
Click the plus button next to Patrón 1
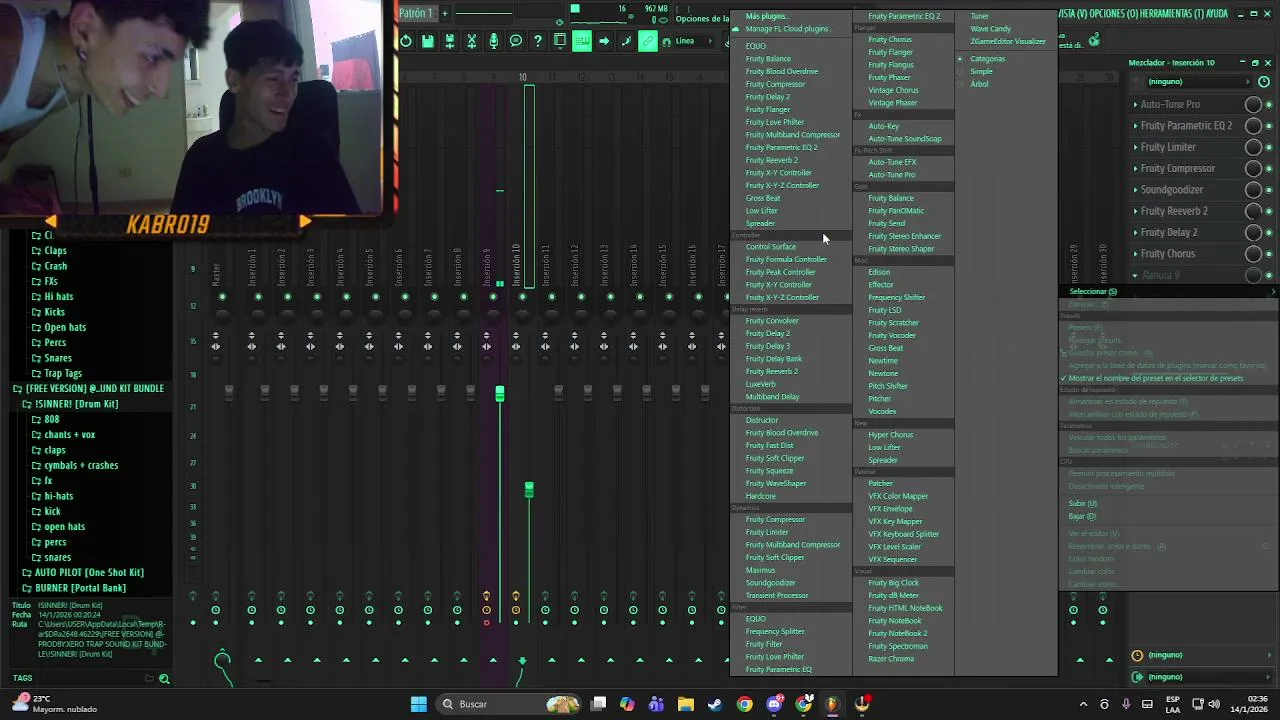(x=445, y=13)
